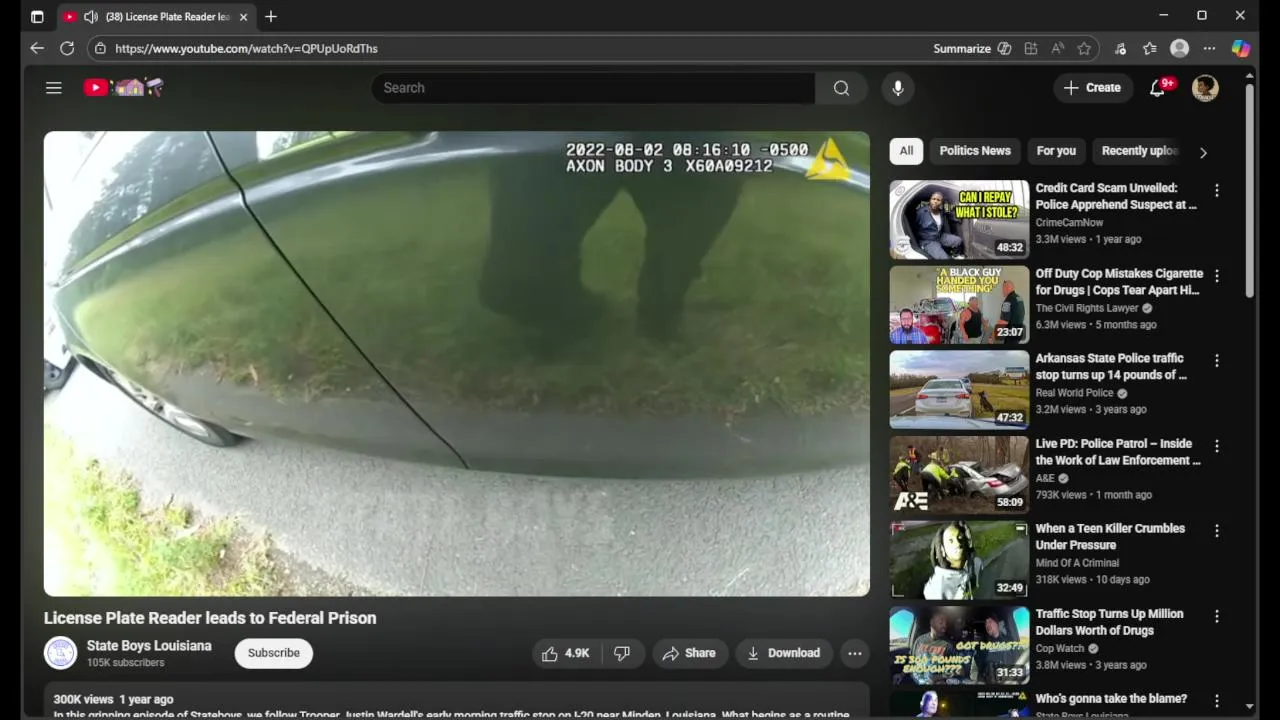Select the All filter chip
This screenshot has width=1280, height=720.
click(906, 151)
